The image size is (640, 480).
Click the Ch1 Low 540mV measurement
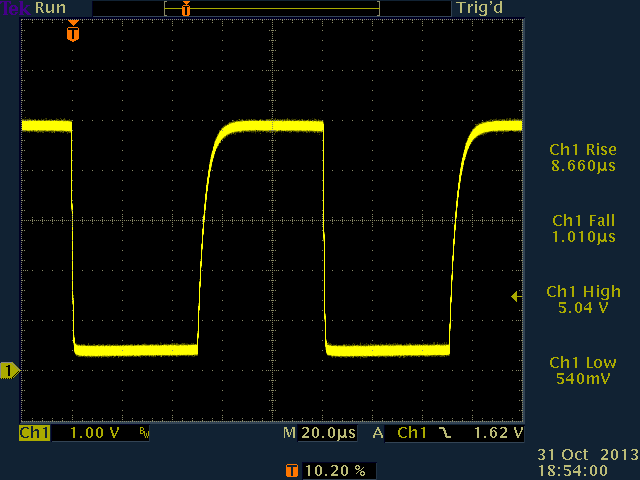[583, 371]
